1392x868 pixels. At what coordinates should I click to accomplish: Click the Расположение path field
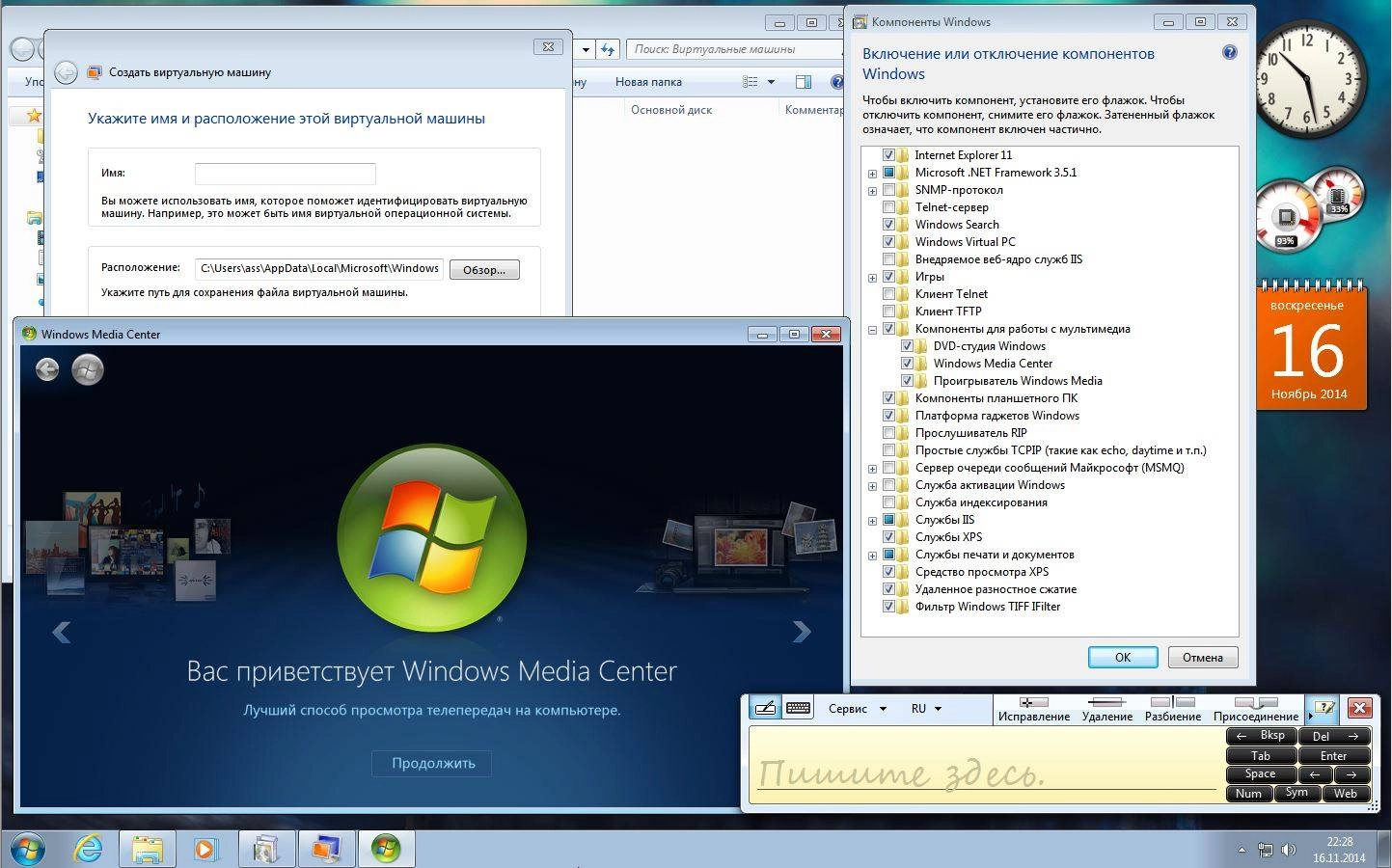coord(319,269)
